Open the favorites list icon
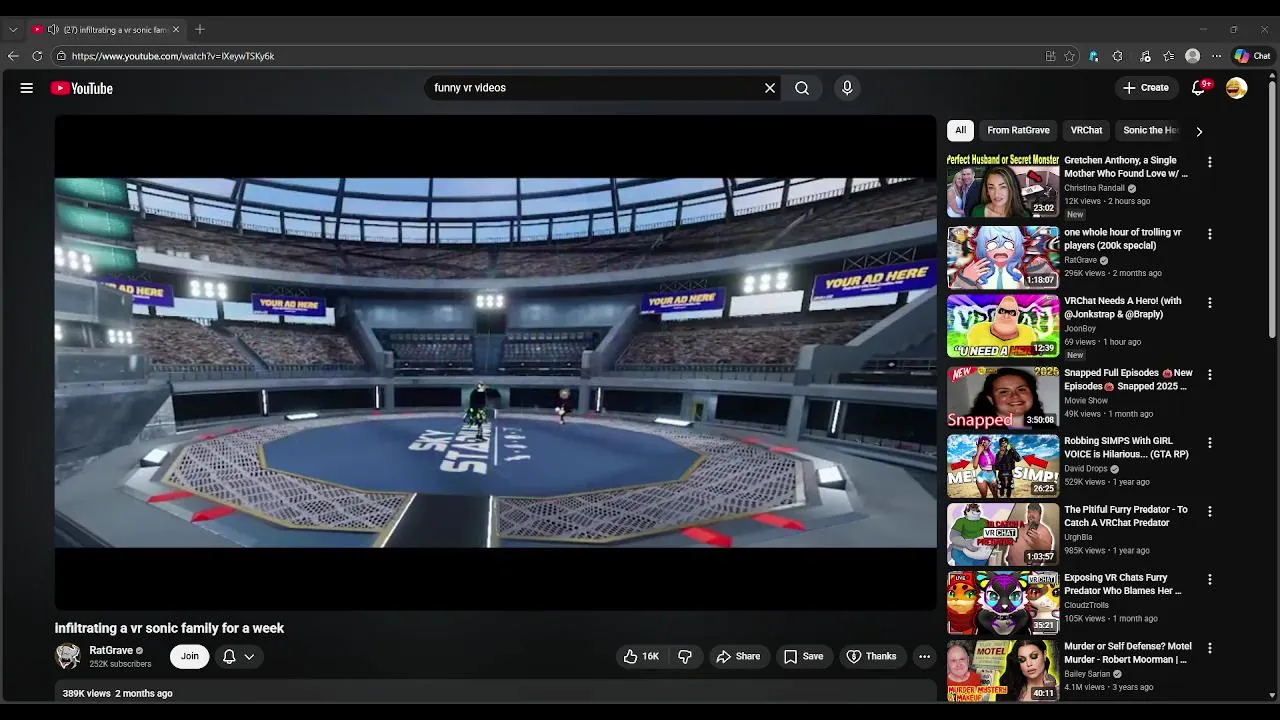1280x720 pixels. tap(1168, 56)
